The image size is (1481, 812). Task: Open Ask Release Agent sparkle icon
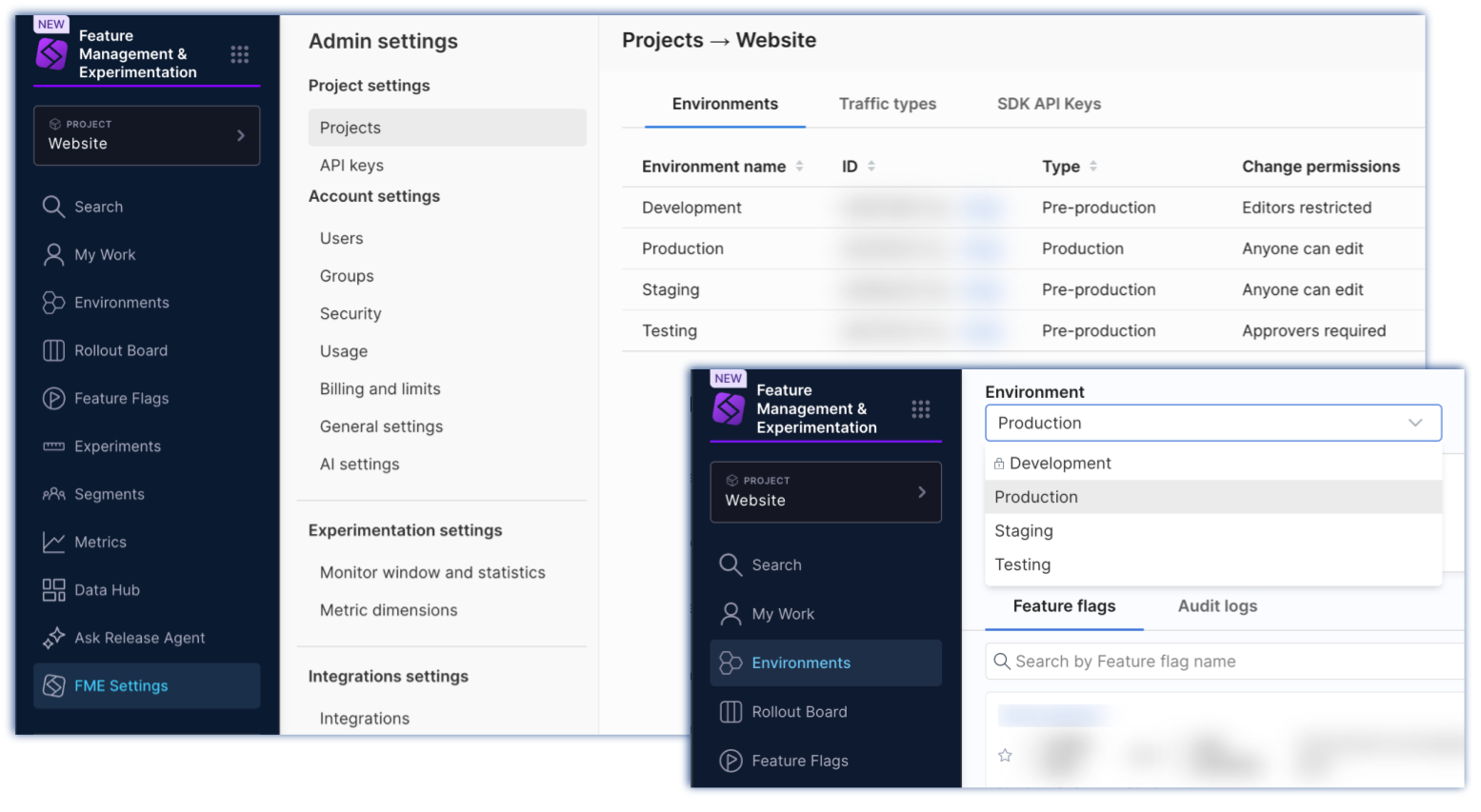tap(53, 638)
